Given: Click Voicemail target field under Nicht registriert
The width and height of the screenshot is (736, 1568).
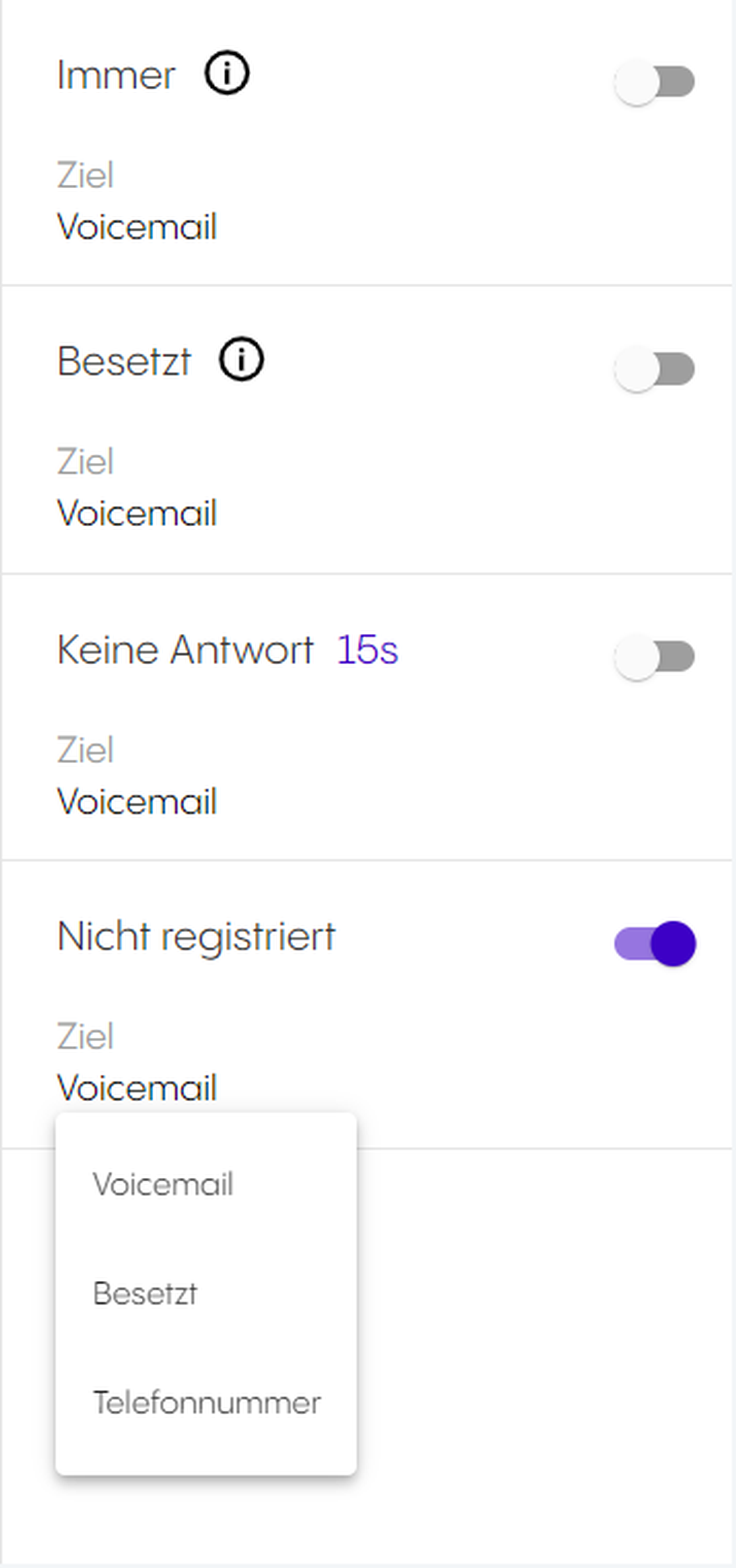Looking at the screenshot, I should coord(137,1088).
